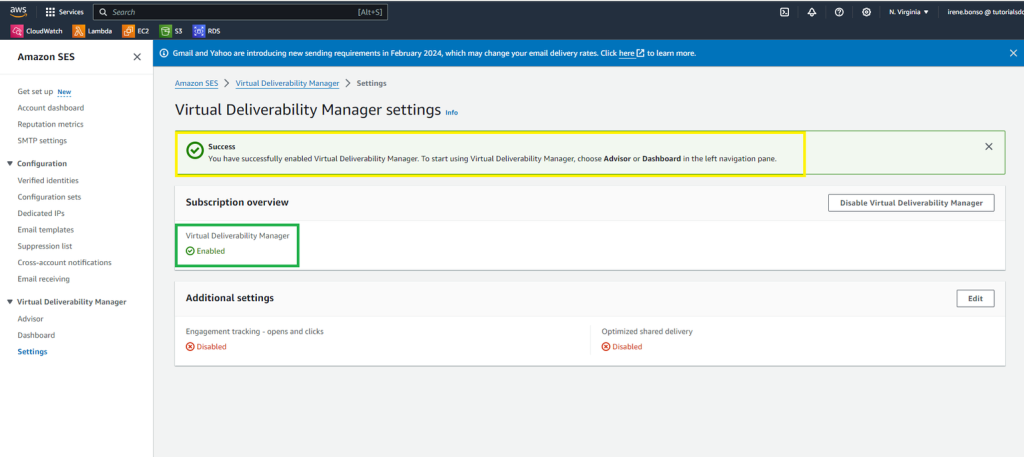The image size is (1024, 457).
Task: Open Verified identities in sidebar
Action: (x=48, y=180)
